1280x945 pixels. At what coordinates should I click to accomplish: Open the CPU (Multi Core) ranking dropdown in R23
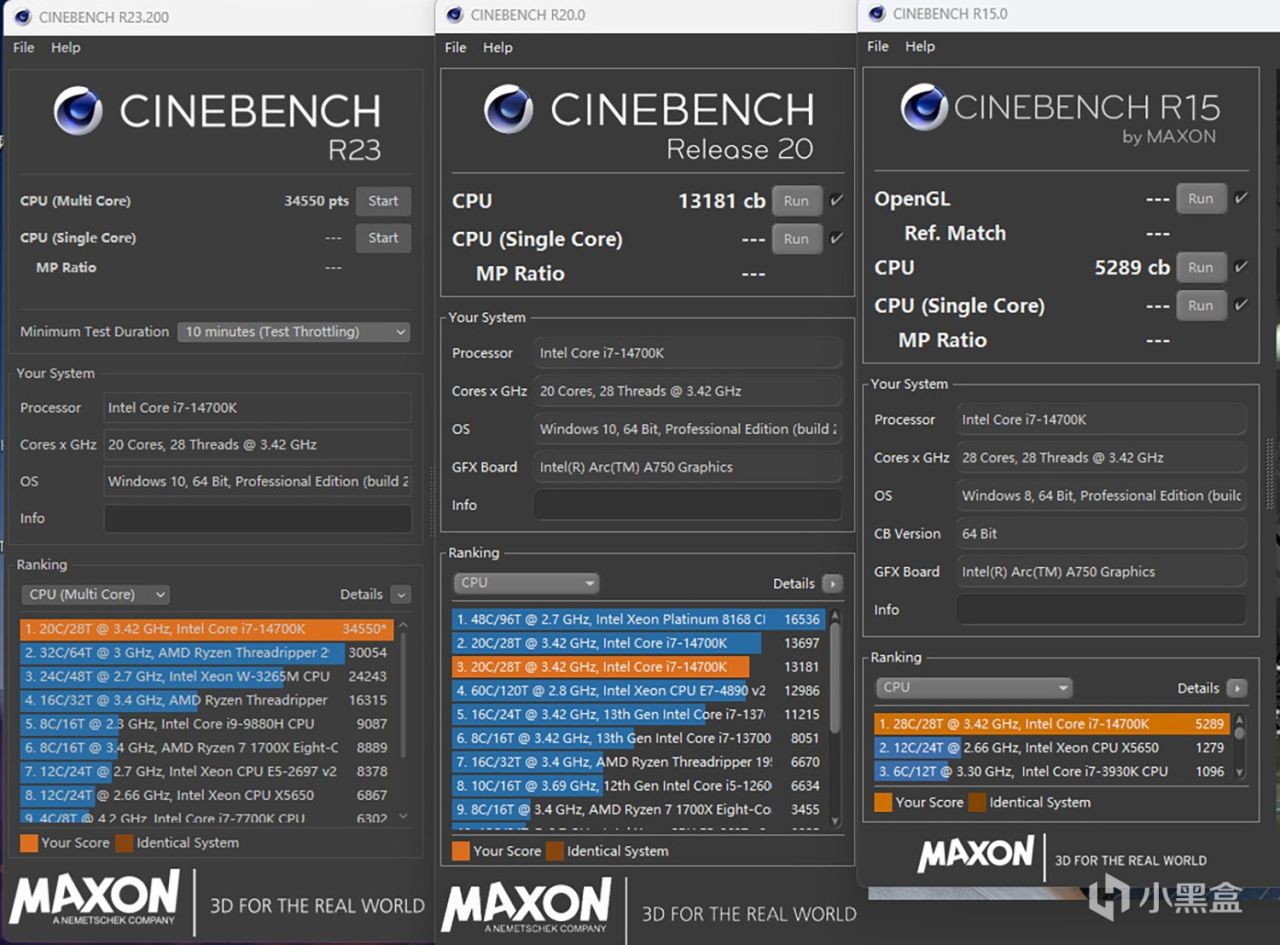point(94,594)
